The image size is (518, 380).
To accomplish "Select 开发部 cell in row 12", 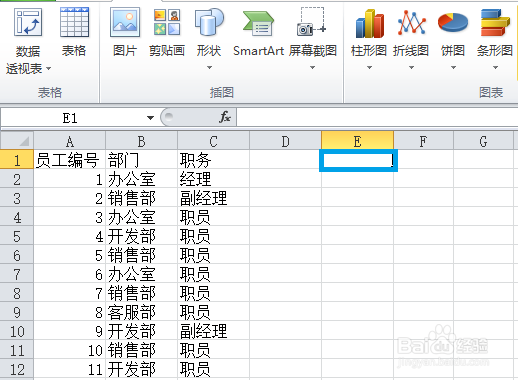I will (x=142, y=369).
